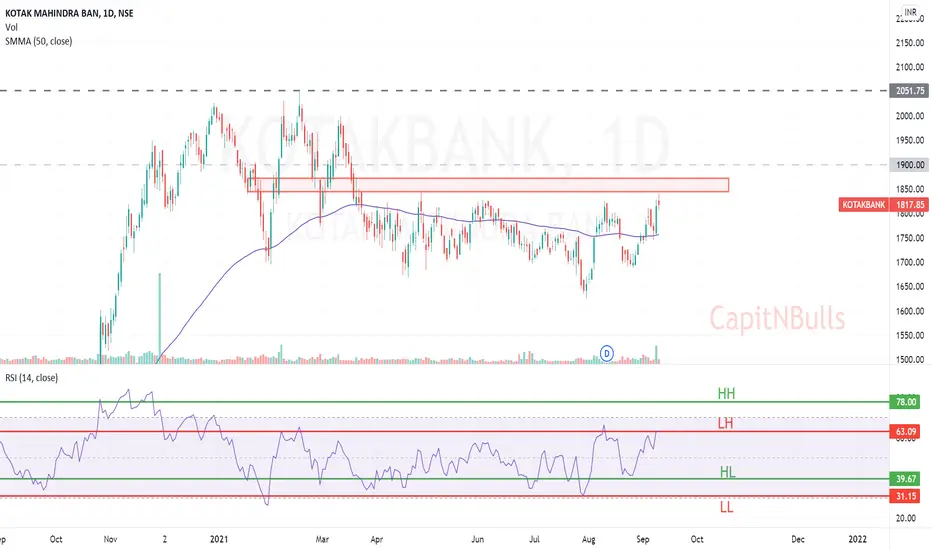
Task: Select the 31.15 RSI level label
Action: [905, 496]
